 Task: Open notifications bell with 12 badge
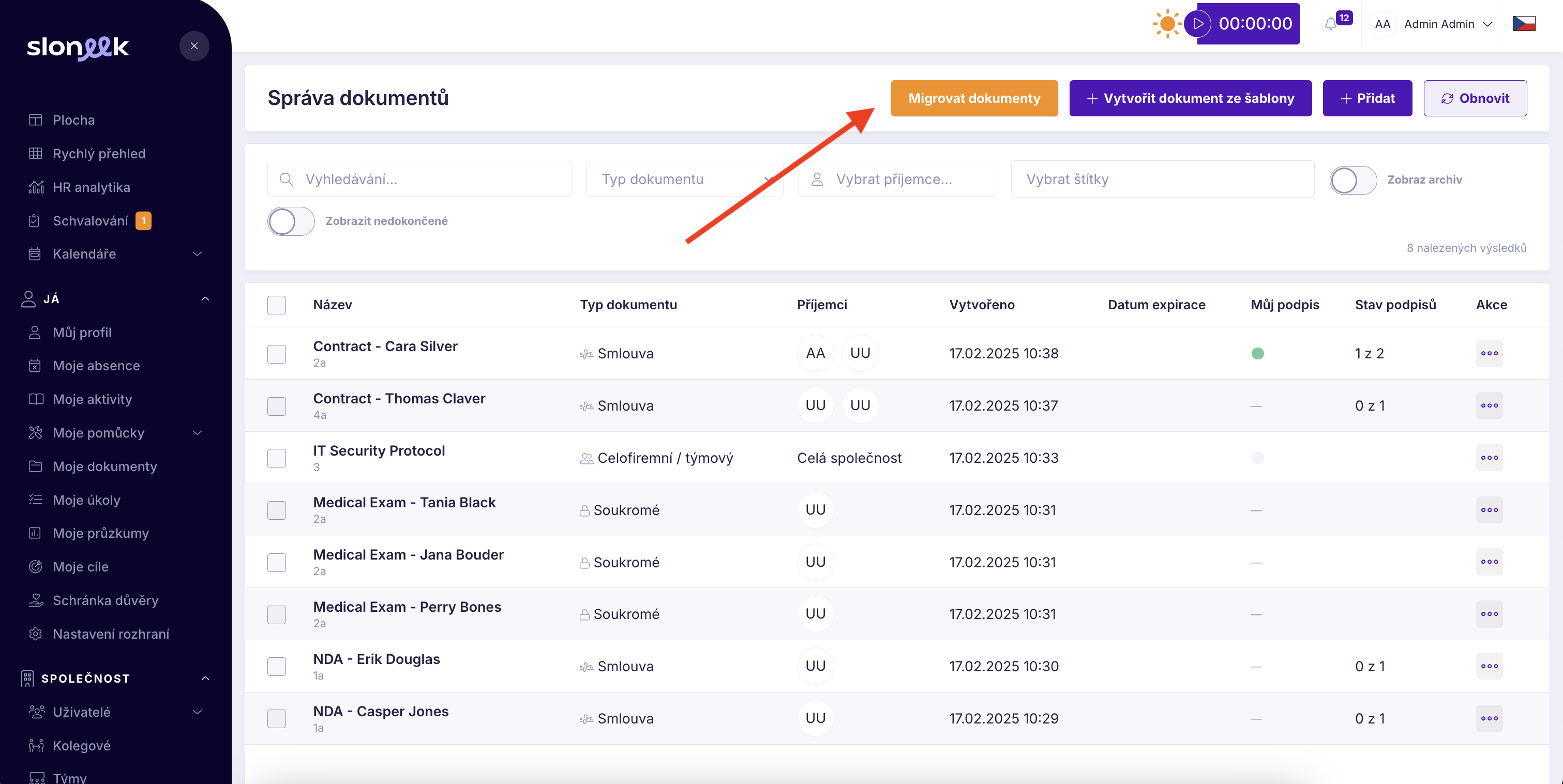click(1331, 24)
